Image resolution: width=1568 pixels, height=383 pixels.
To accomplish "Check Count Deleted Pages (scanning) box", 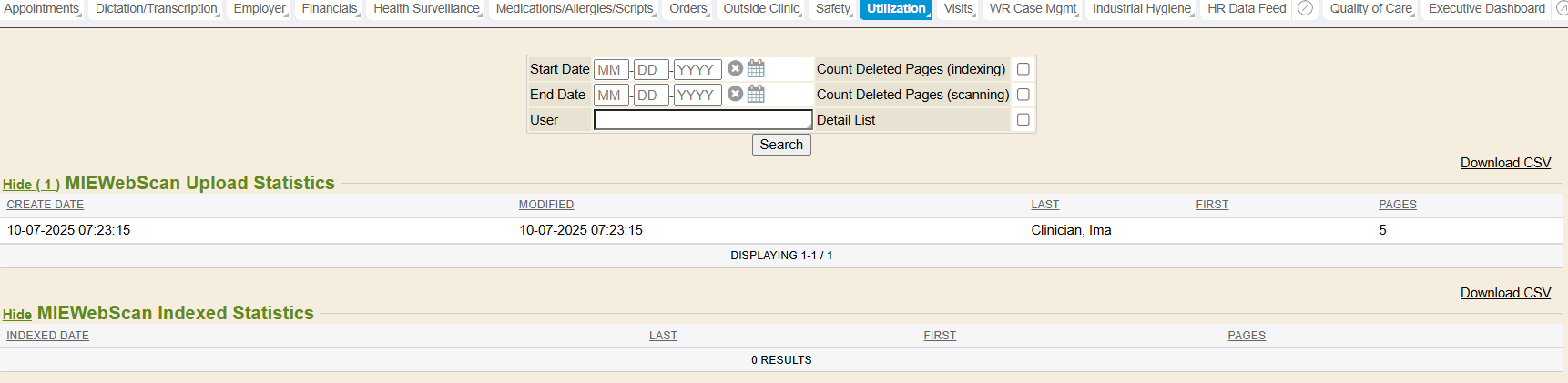I will [x=1023, y=95].
